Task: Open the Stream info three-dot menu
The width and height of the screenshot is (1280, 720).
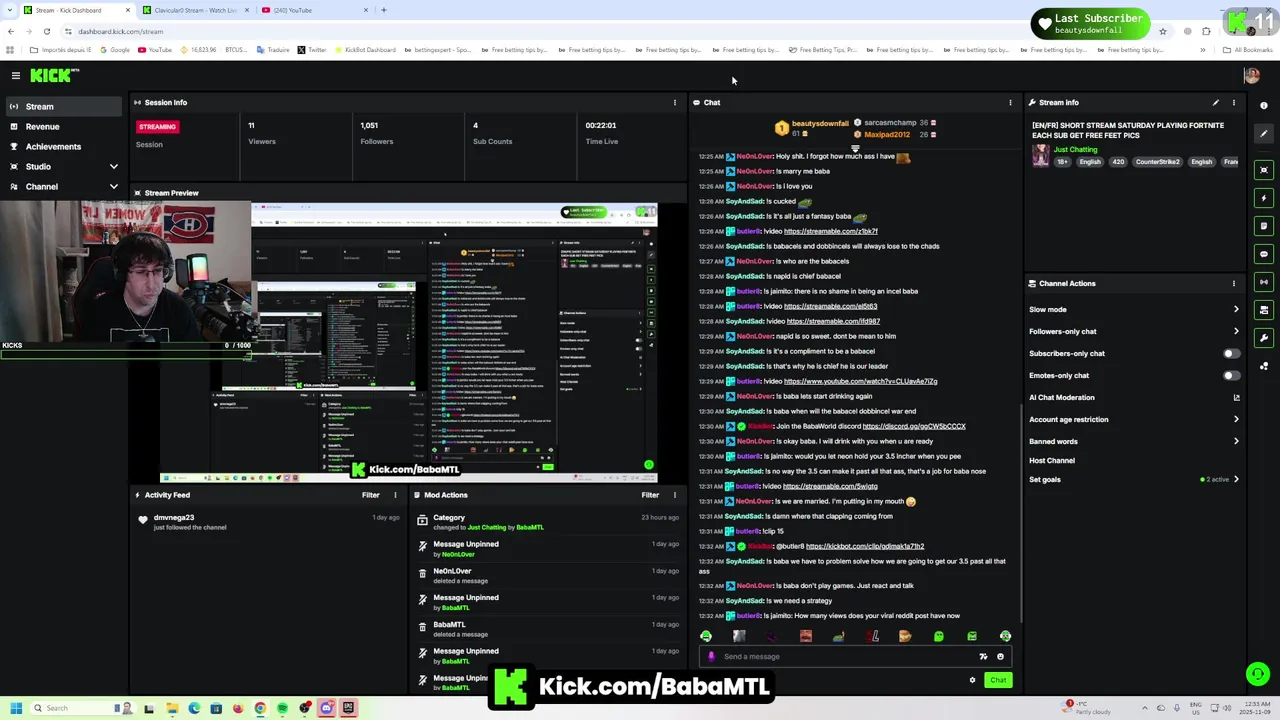Action: coord(1233,102)
